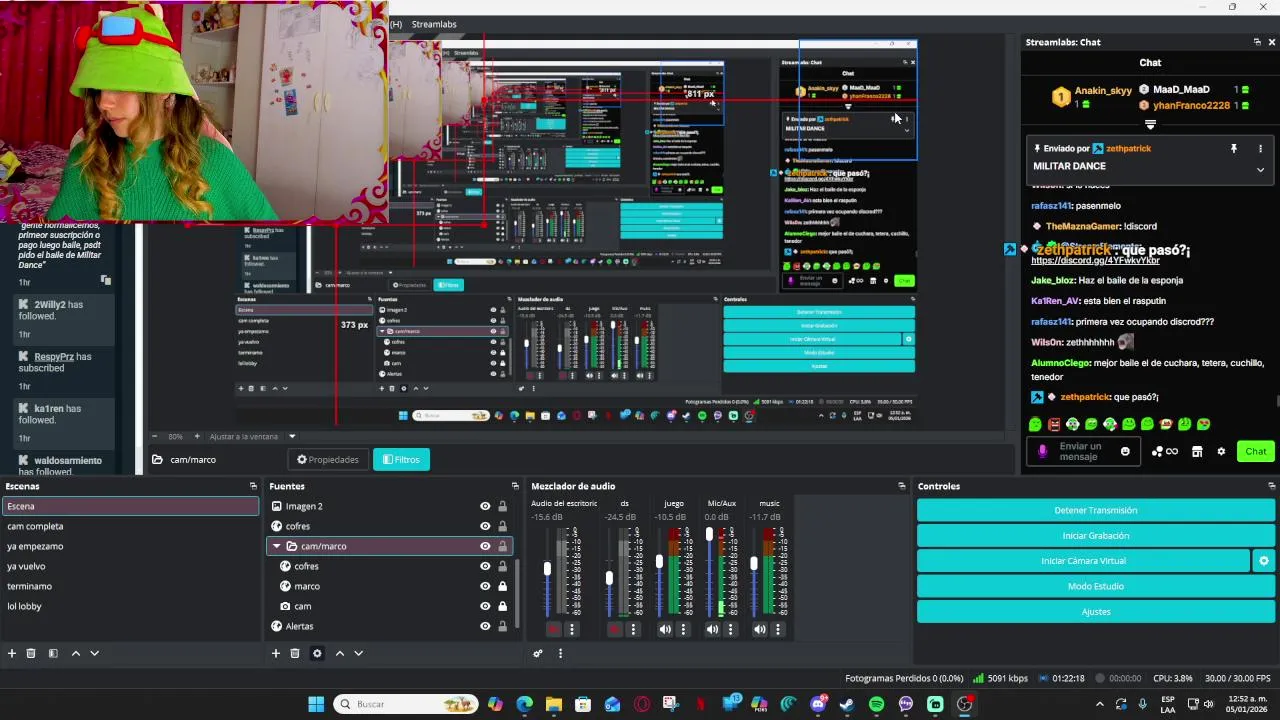1280x720 pixels.
Task: Switch to lol lobby scene
Action: (x=130, y=606)
